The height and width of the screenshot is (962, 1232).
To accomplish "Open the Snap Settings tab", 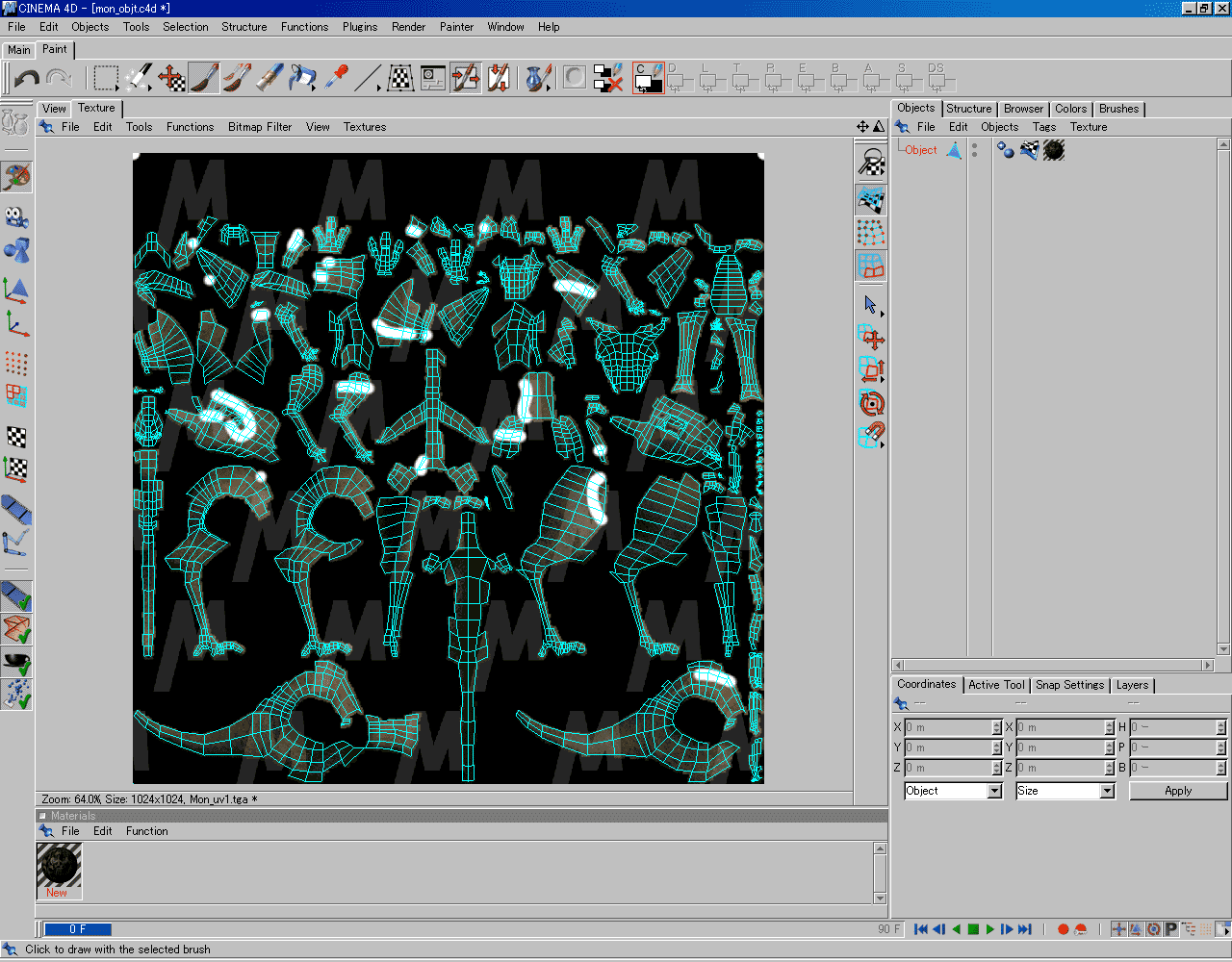I will pyautogui.click(x=1069, y=685).
